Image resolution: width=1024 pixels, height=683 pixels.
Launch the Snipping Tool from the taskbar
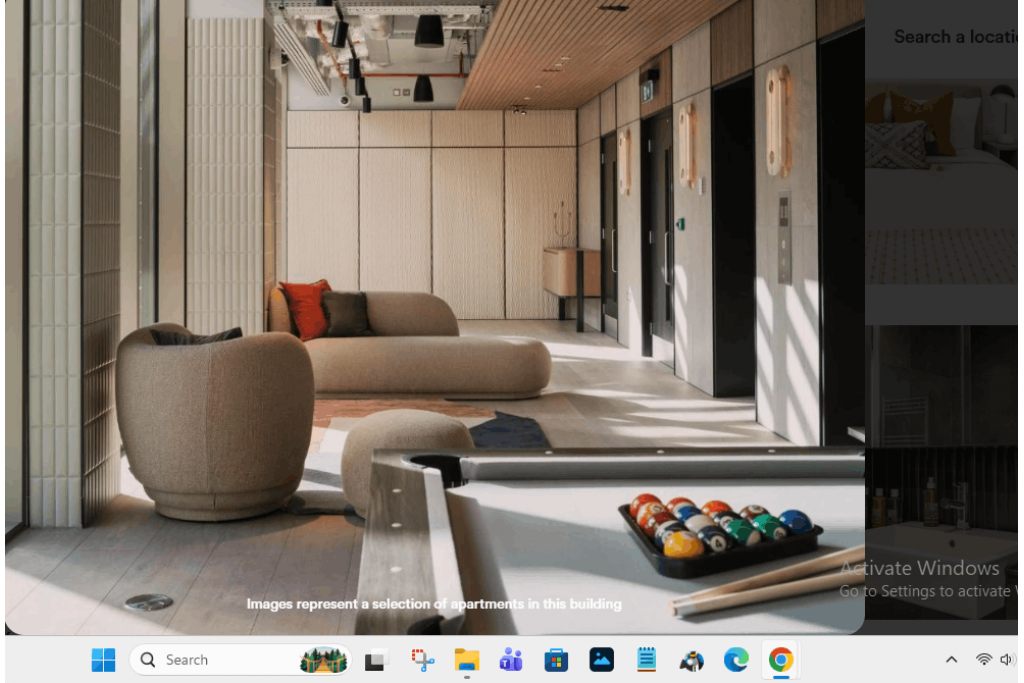[x=422, y=660]
